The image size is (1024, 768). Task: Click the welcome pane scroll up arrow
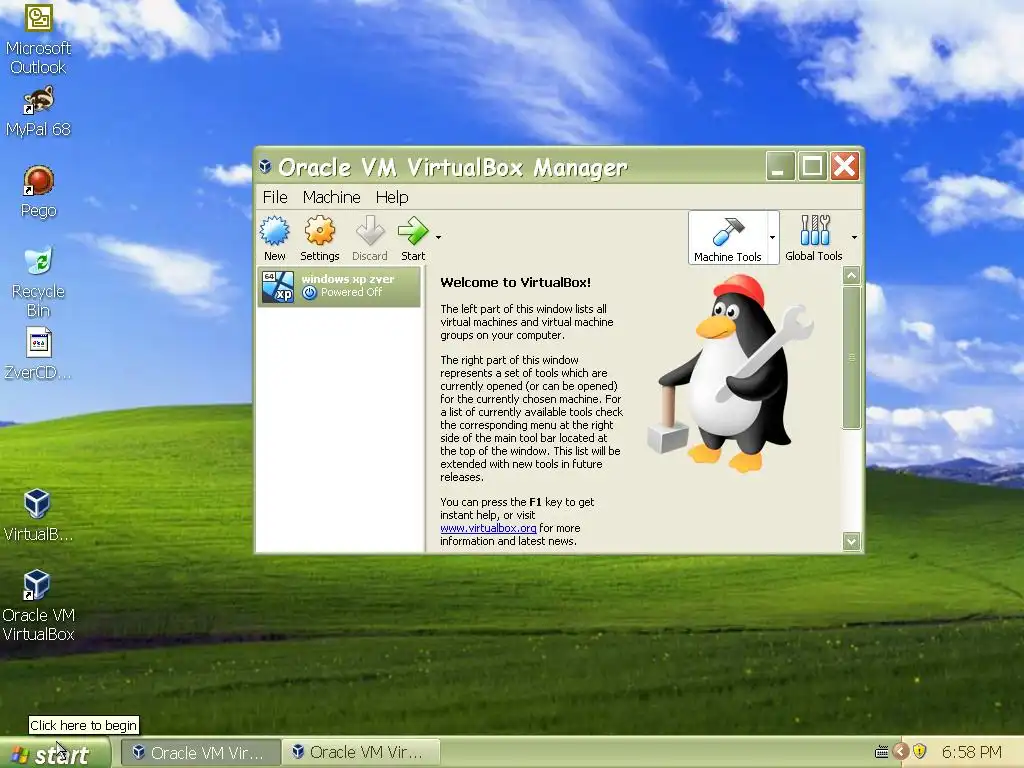(851, 276)
